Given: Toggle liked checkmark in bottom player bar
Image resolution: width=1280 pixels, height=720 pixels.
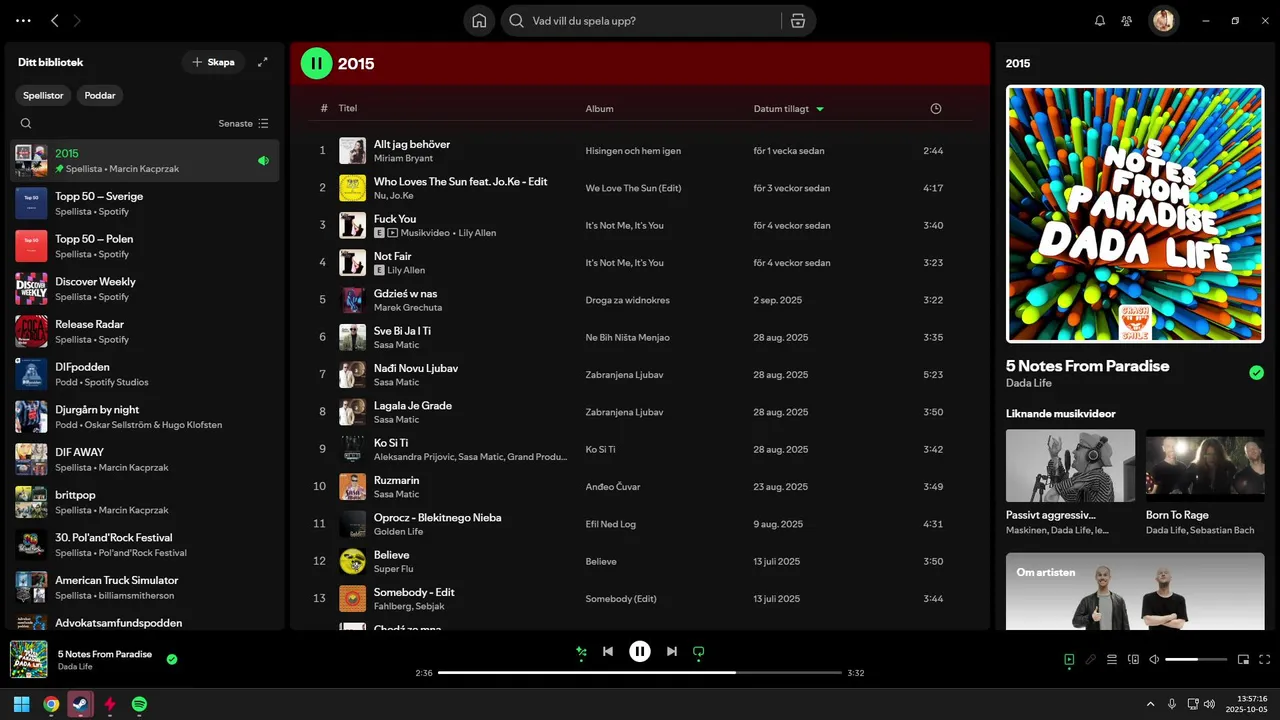Looking at the screenshot, I should point(172,660).
